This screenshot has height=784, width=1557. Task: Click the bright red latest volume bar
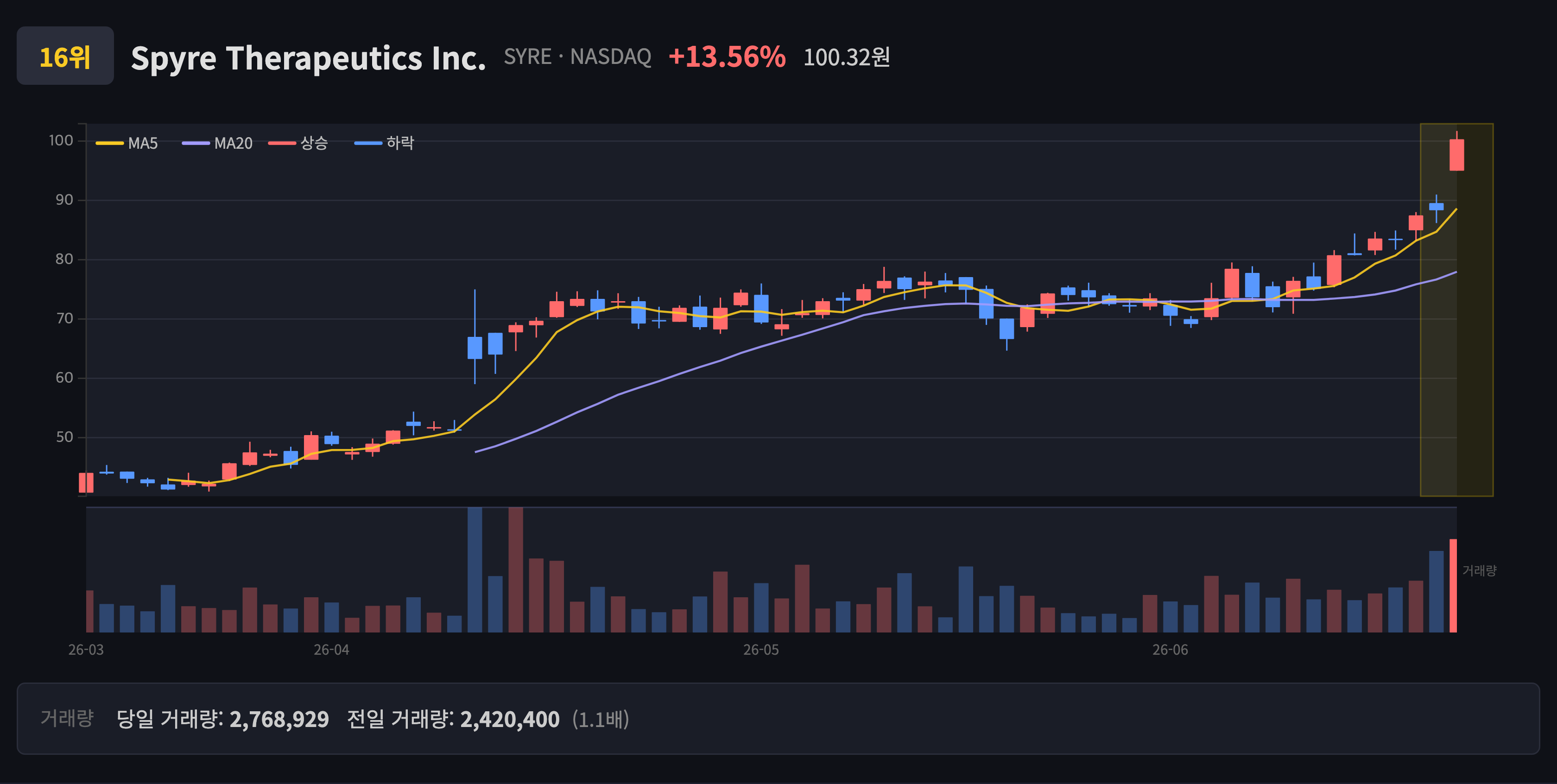coord(1453,586)
